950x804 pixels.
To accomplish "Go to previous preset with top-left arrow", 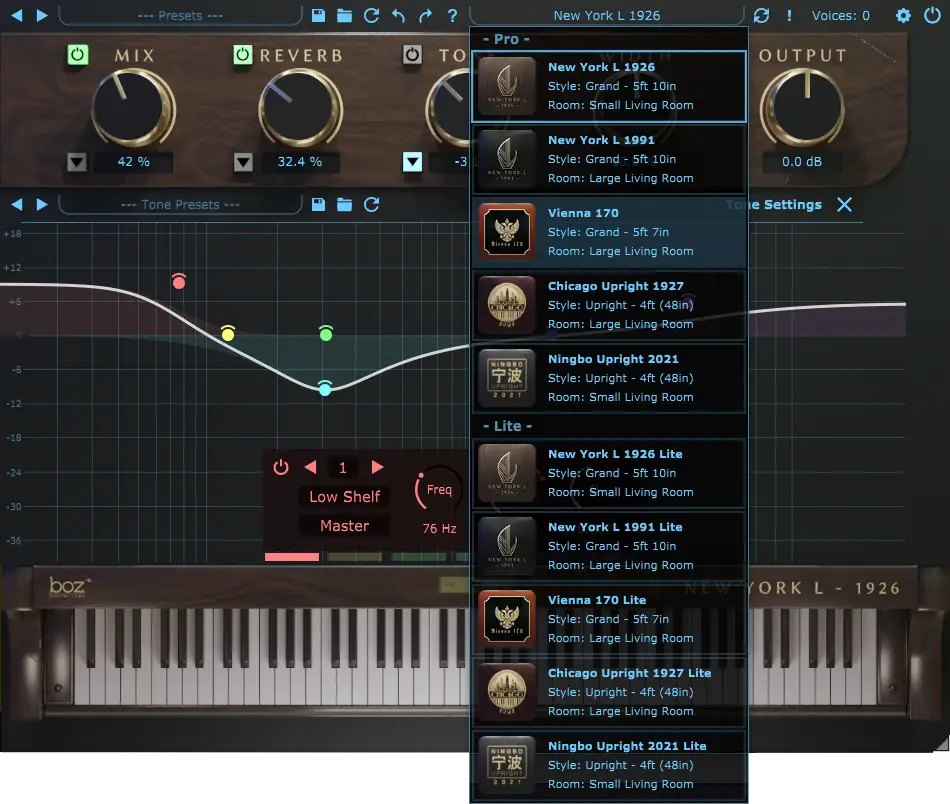I will coord(17,15).
